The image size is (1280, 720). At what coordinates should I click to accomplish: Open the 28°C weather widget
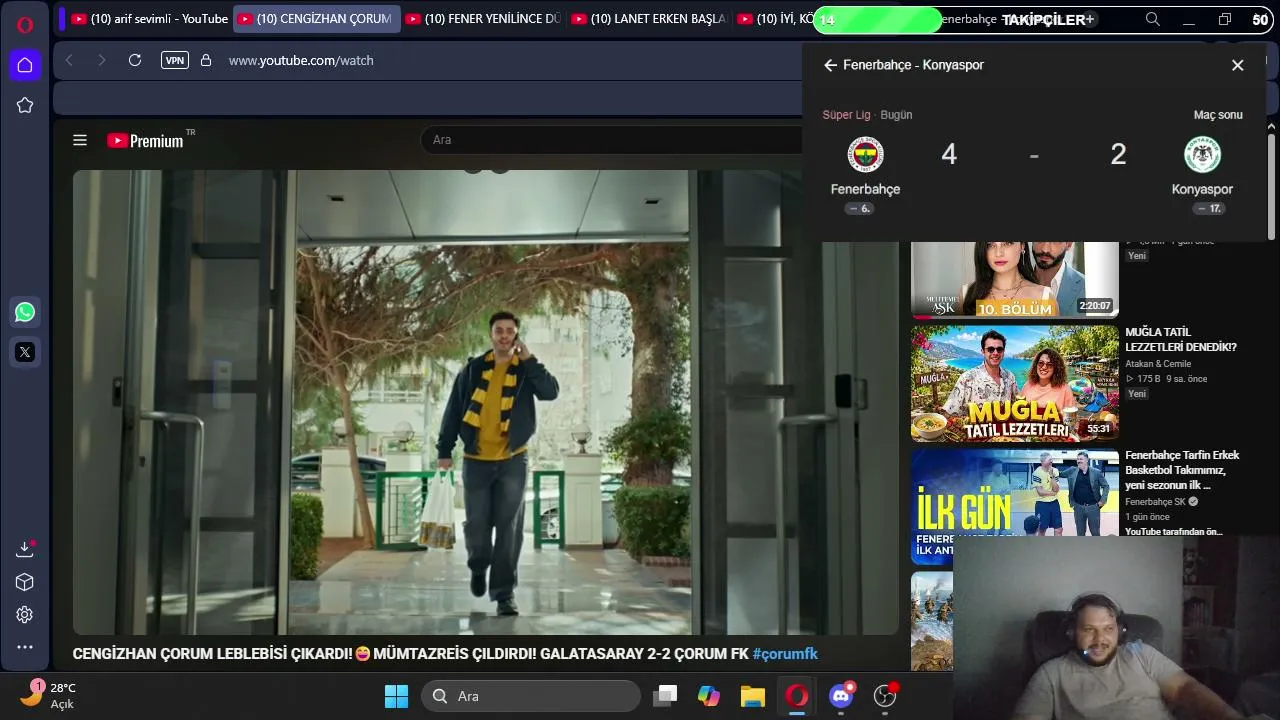49,695
